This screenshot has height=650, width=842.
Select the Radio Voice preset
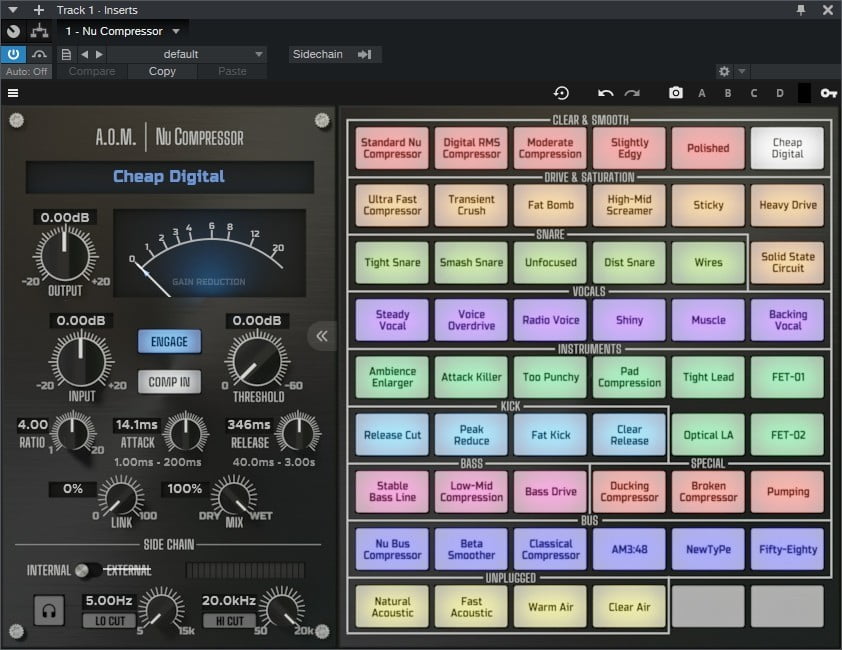[x=550, y=320]
